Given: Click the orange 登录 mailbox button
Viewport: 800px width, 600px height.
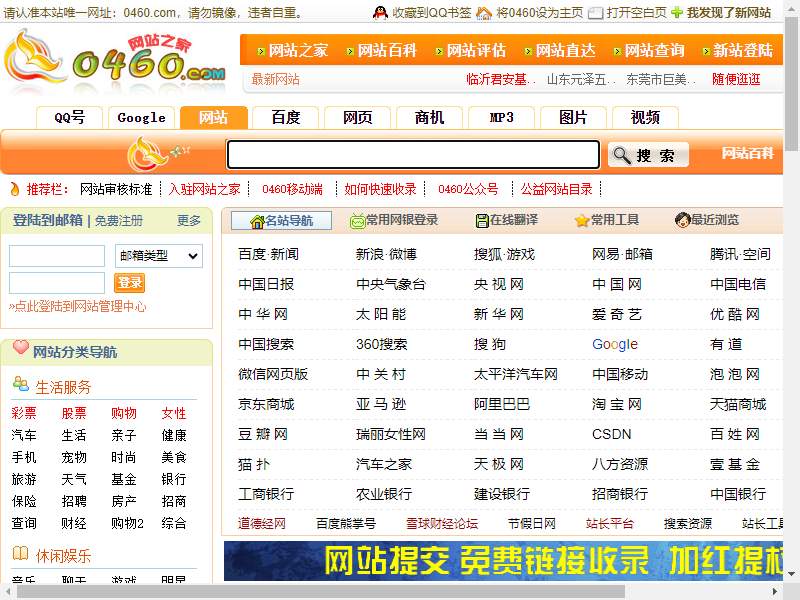Looking at the screenshot, I should 130,283.
